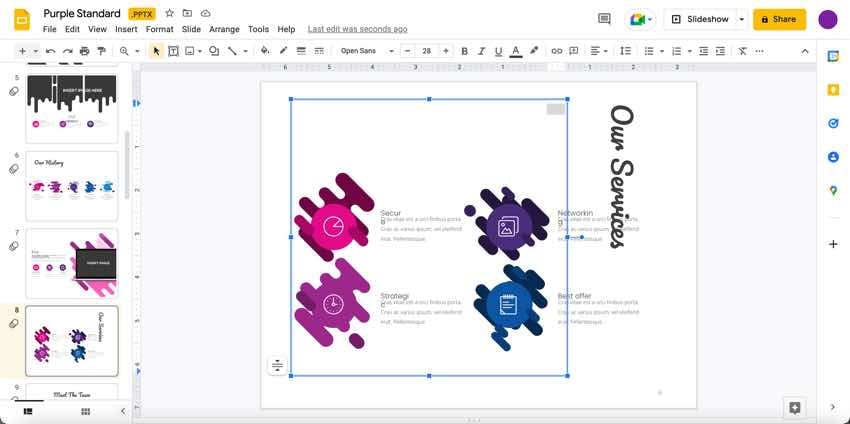Toggle Underline formatting

[x=498, y=51]
